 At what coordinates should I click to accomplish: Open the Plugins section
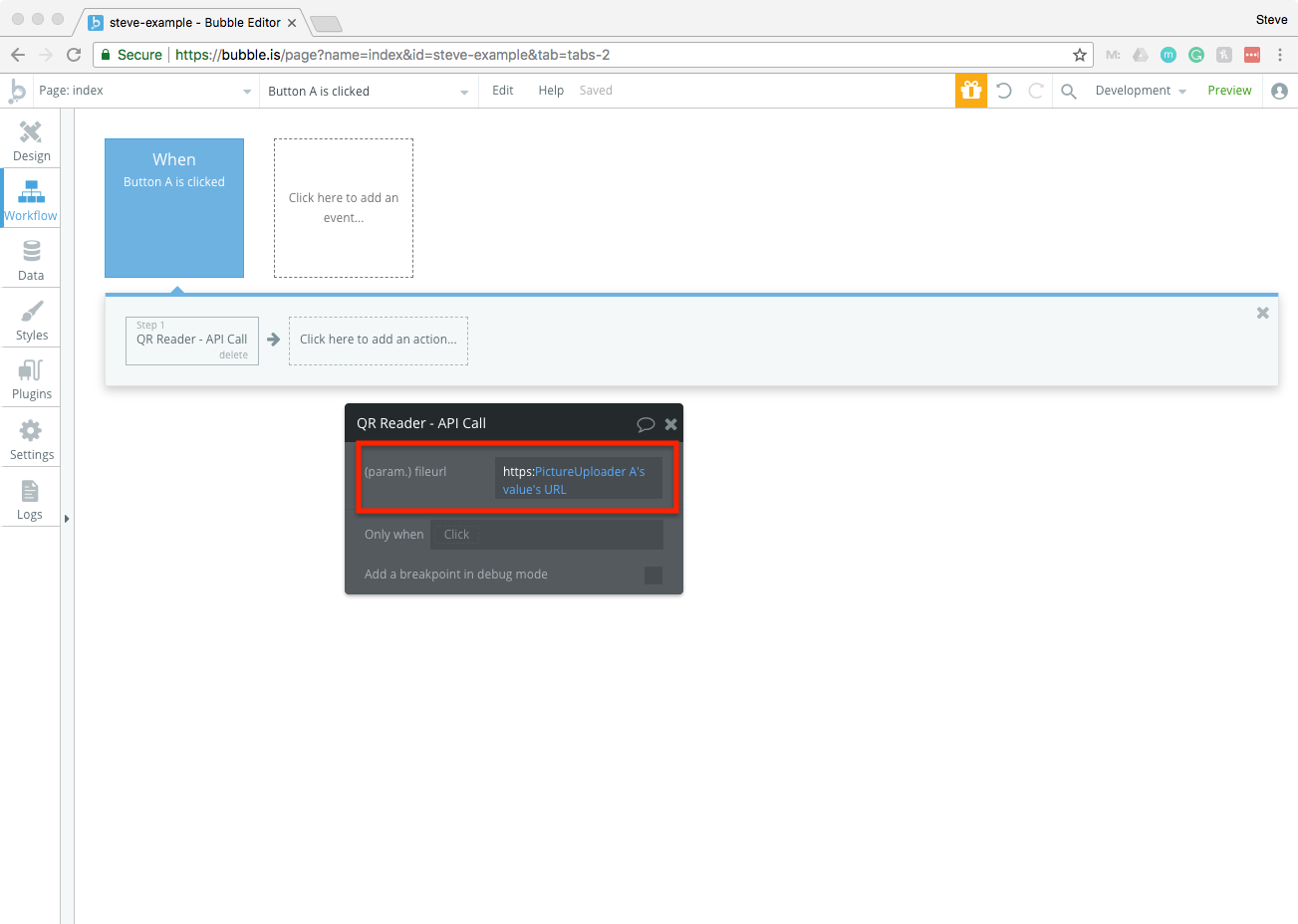coord(31,379)
